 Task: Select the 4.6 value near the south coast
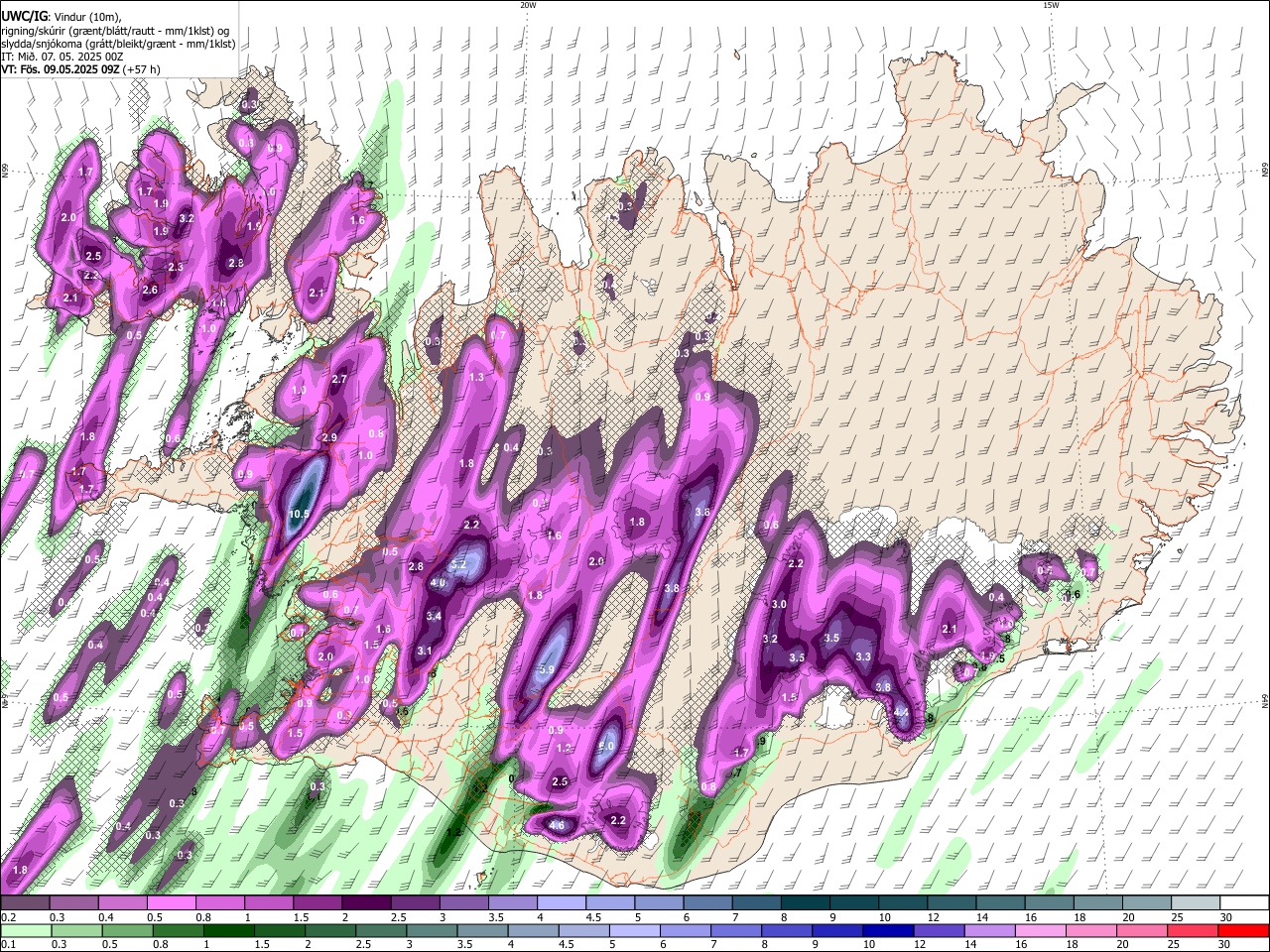[x=557, y=825]
